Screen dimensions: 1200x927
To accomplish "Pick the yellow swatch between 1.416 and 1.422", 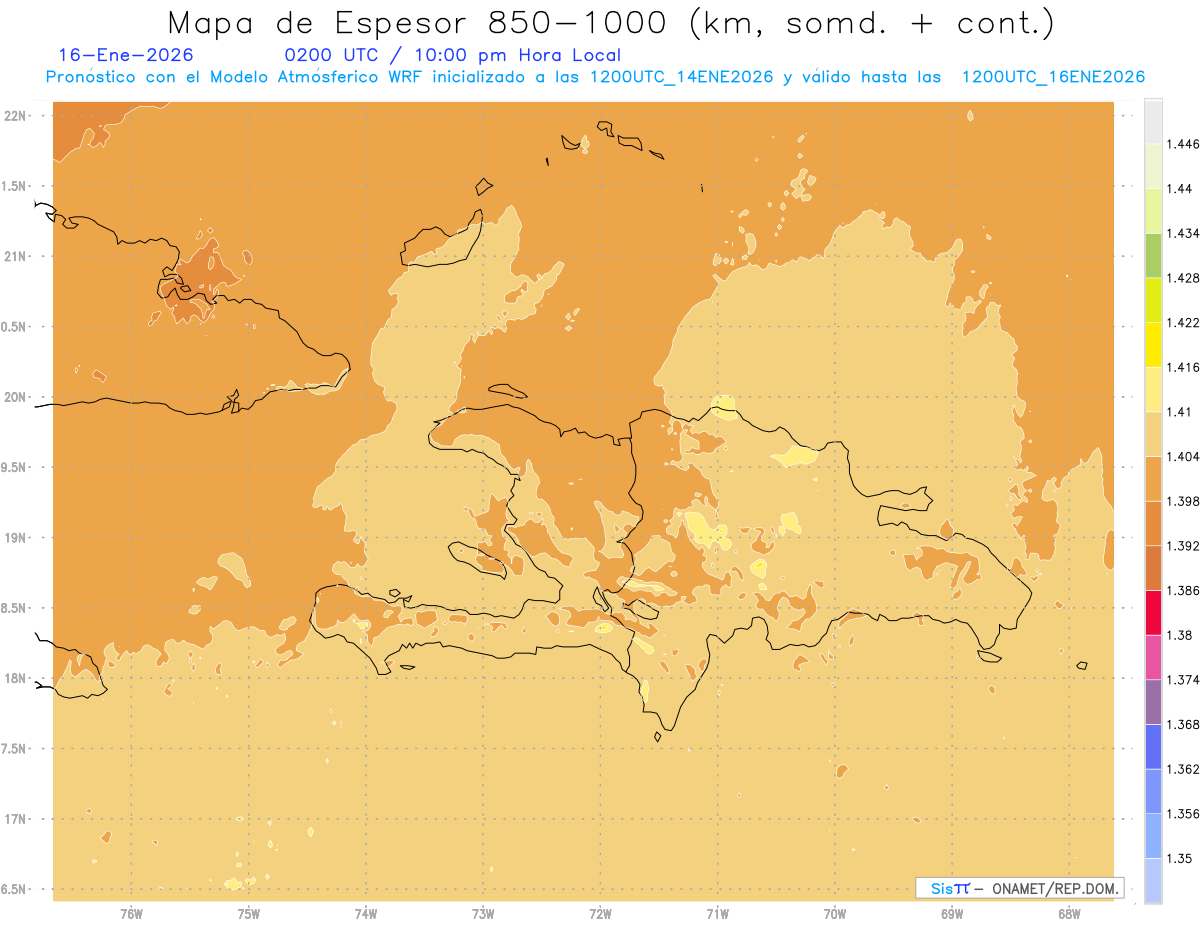I will coord(1153,344).
